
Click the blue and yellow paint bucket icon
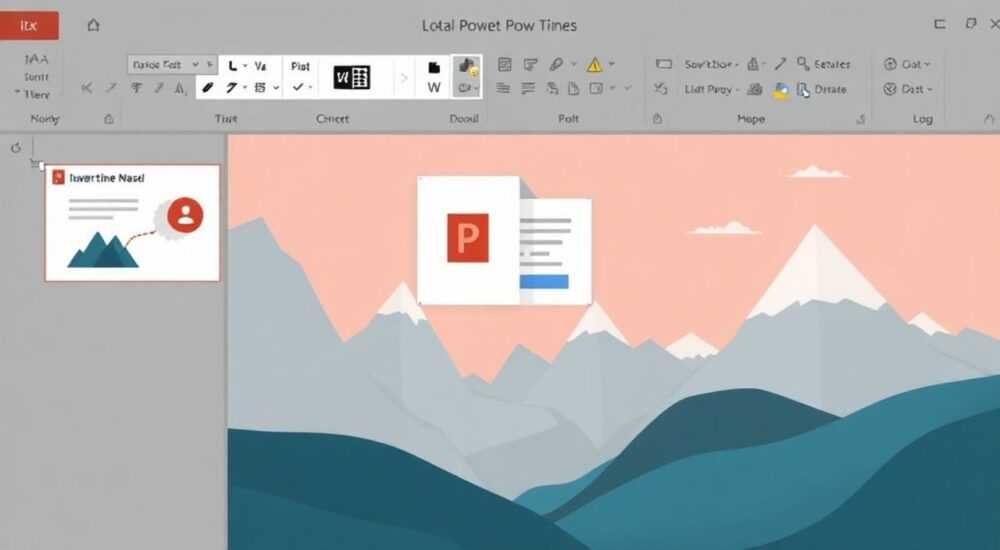coord(781,91)
